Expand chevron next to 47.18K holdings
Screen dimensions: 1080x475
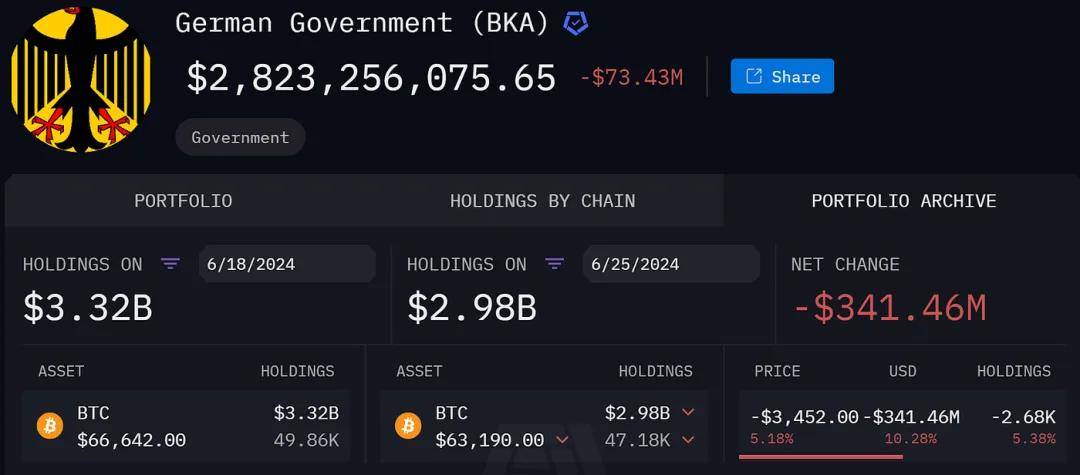687,440
